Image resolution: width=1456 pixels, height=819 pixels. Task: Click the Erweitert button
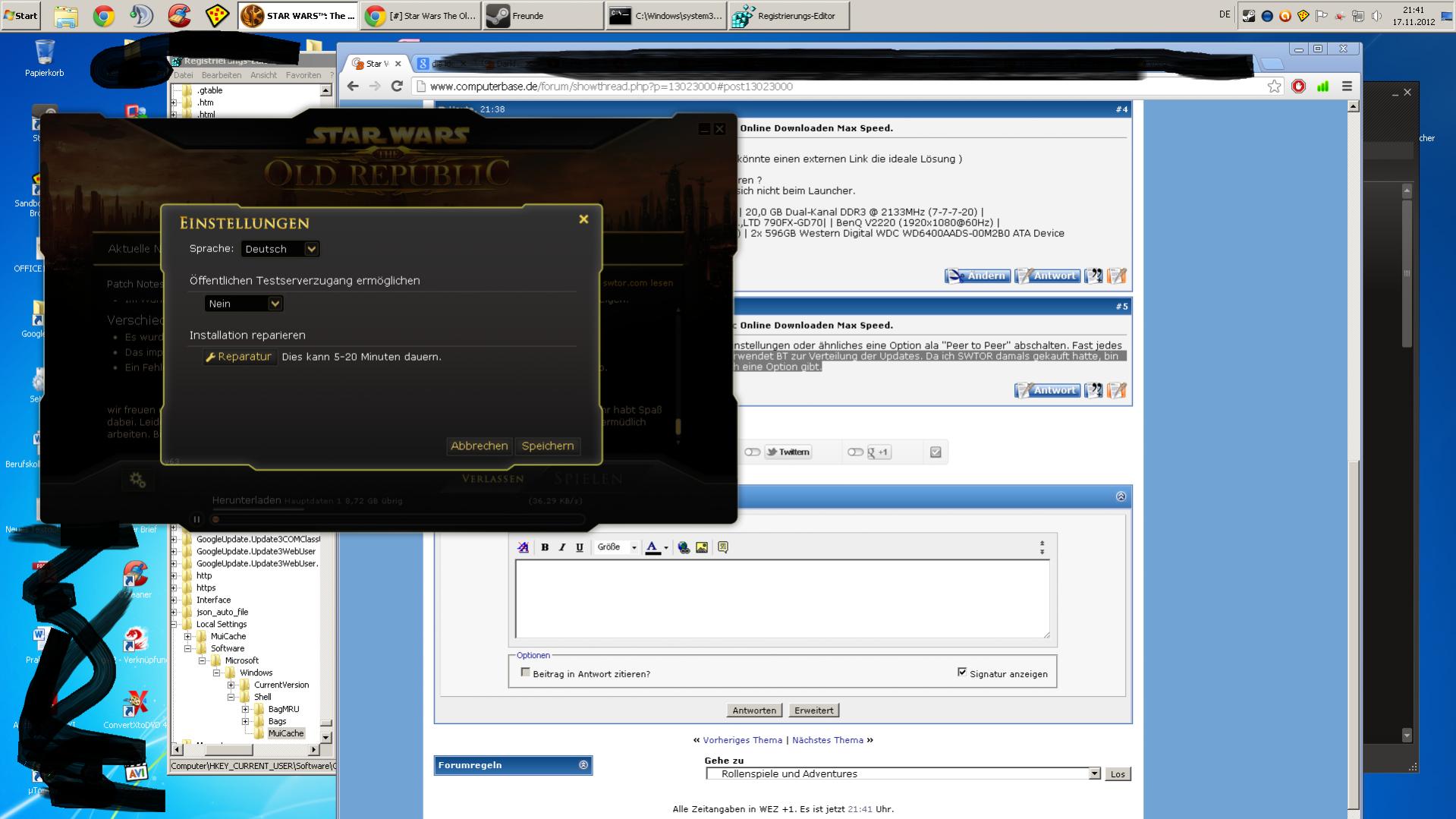click(814, 710)
